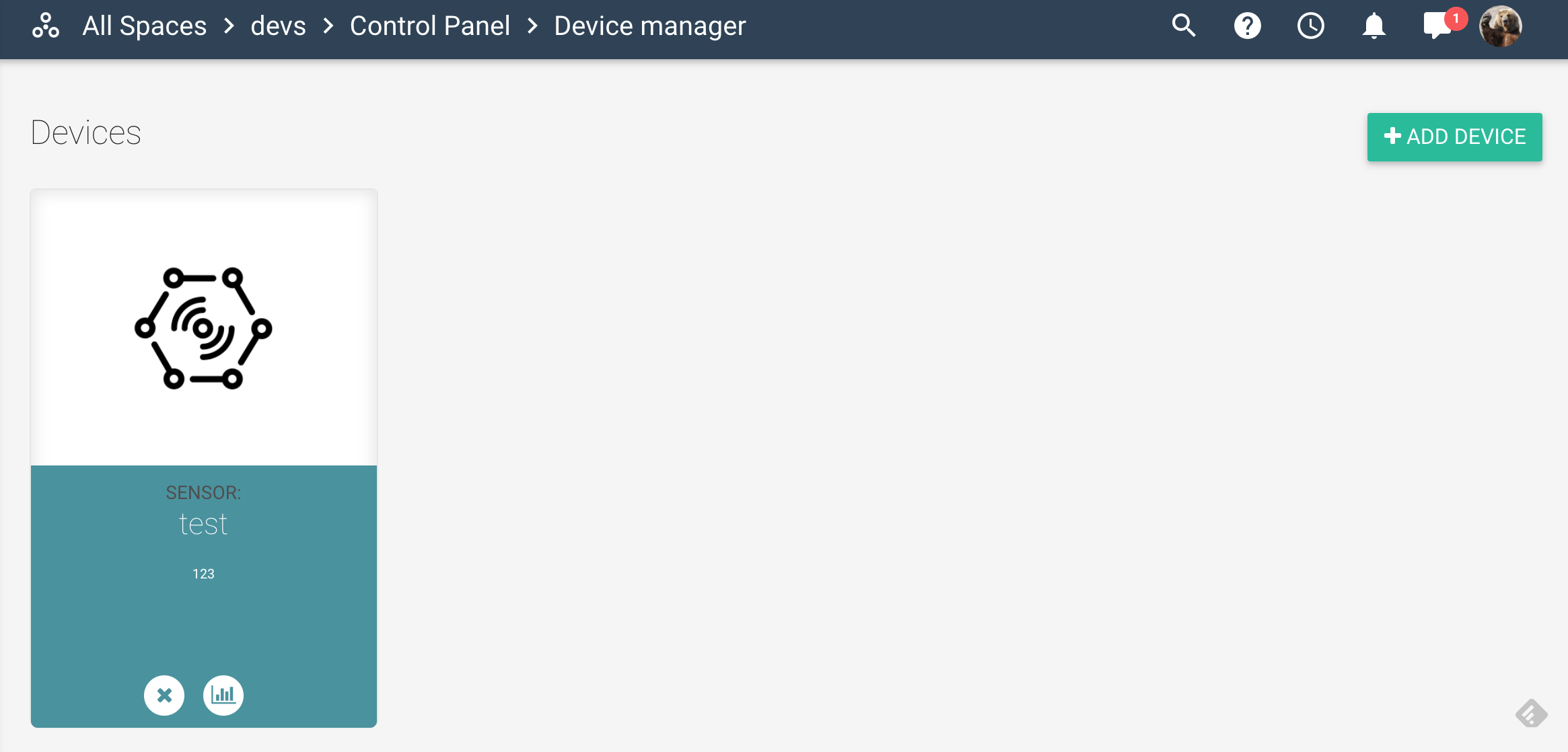Click the chevron after devs breadcrumb
Screen dimensions: 1568x752
328,26
